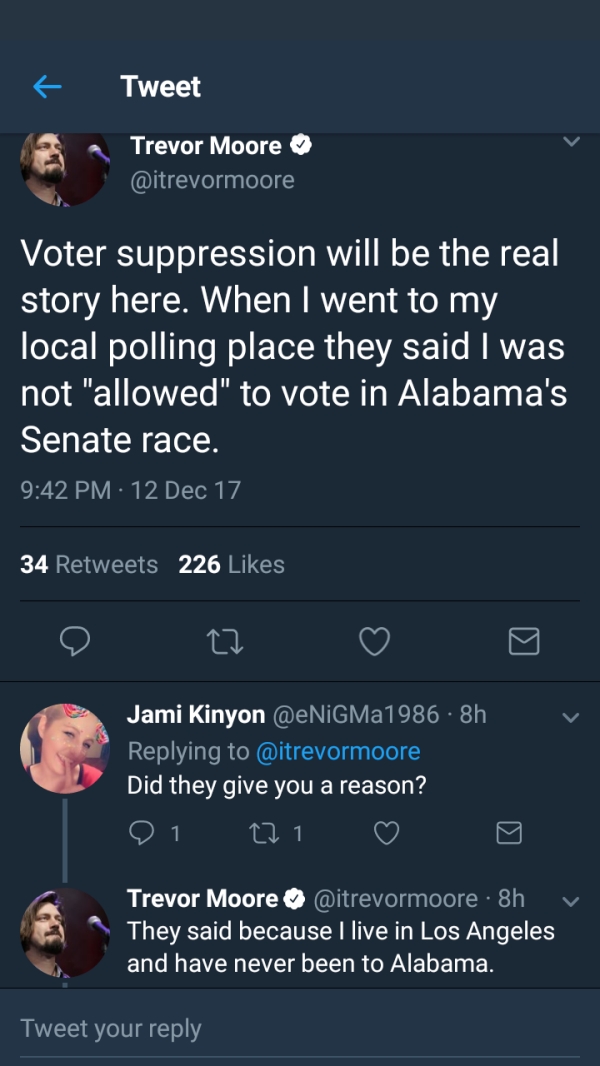This screenshot has width=600, height=1066.
Task: View the 34 Retweets list
Action: (x=89, y=565)
